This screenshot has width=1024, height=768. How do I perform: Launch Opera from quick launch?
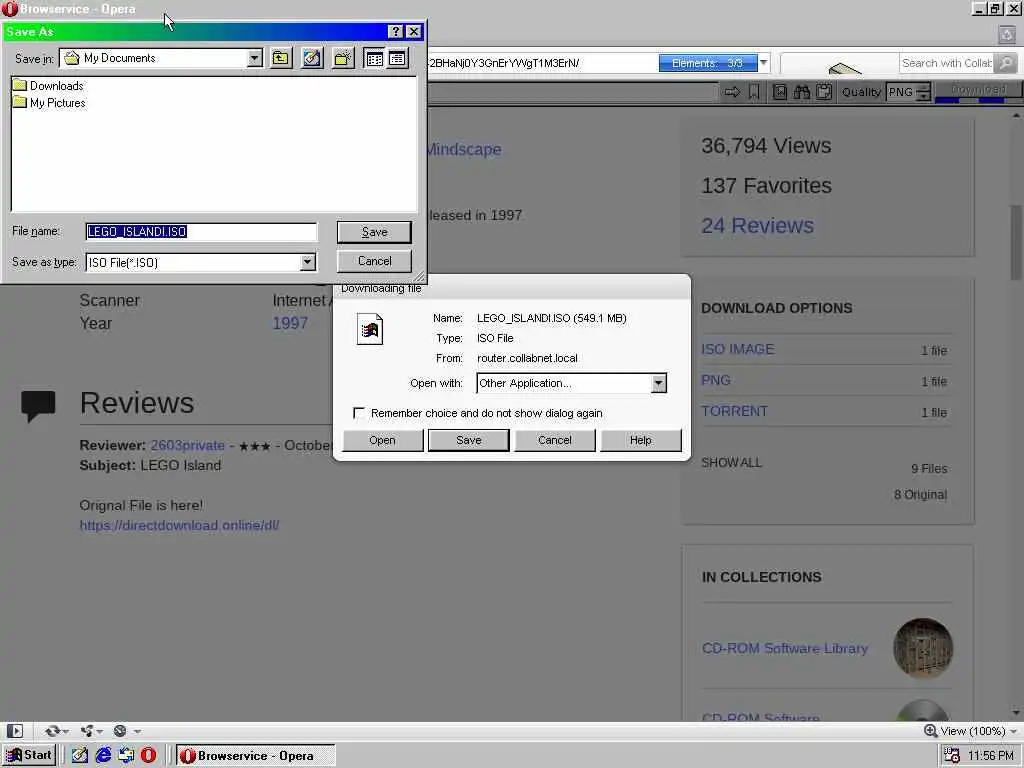(x=149, y=755)
